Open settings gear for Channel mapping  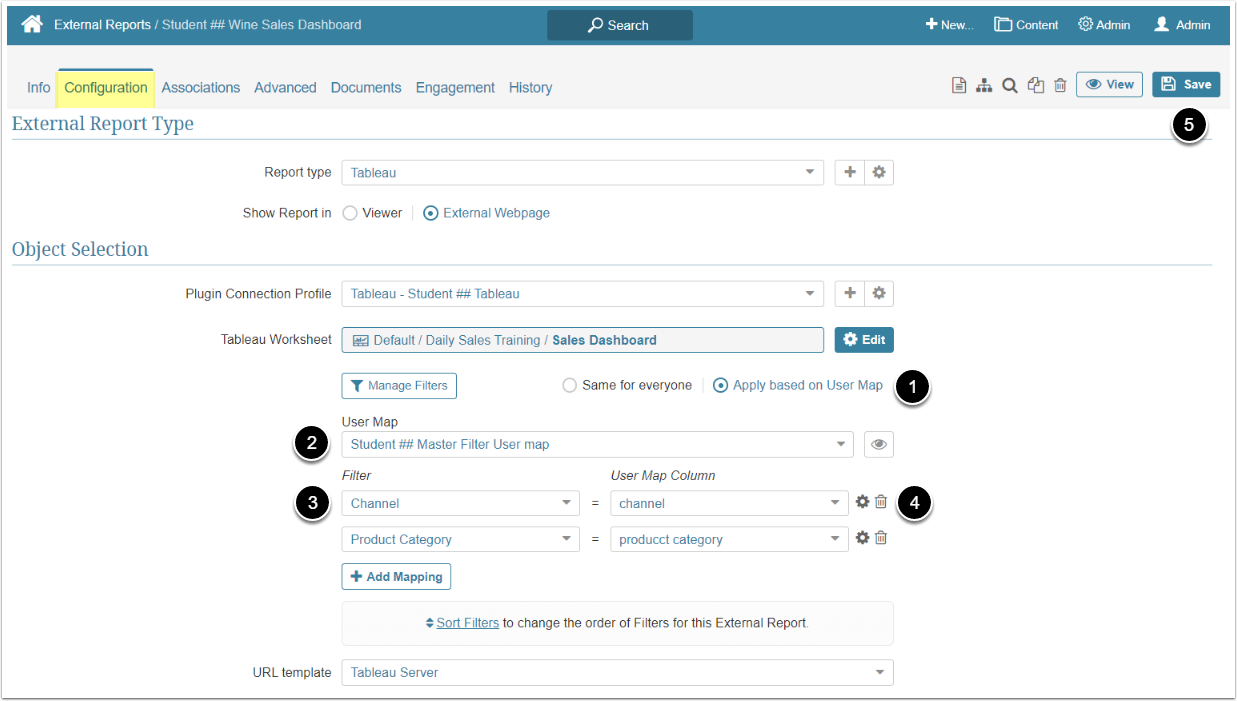coord(862,502)
